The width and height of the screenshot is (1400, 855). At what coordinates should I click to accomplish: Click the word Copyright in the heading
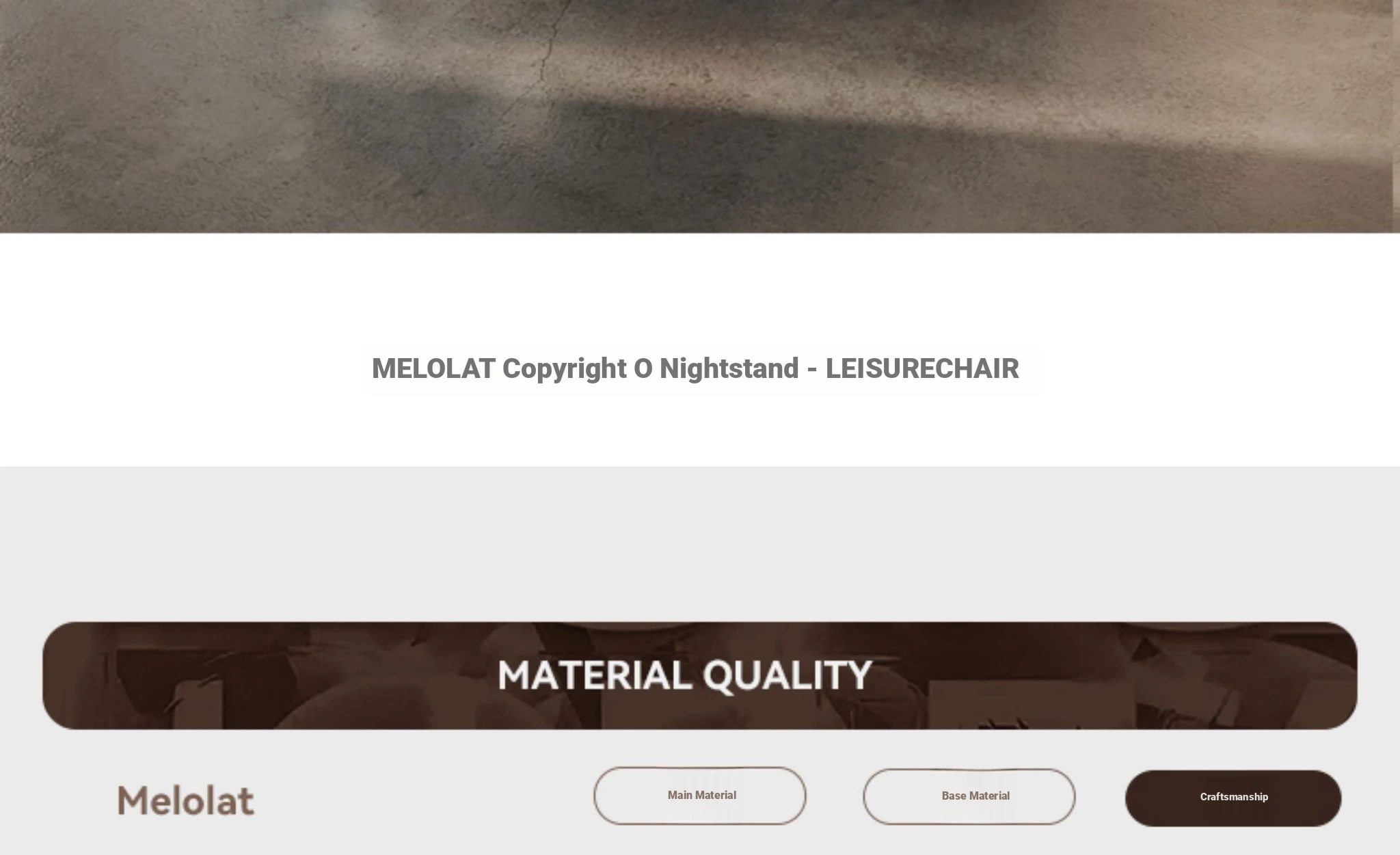(565, 369)
